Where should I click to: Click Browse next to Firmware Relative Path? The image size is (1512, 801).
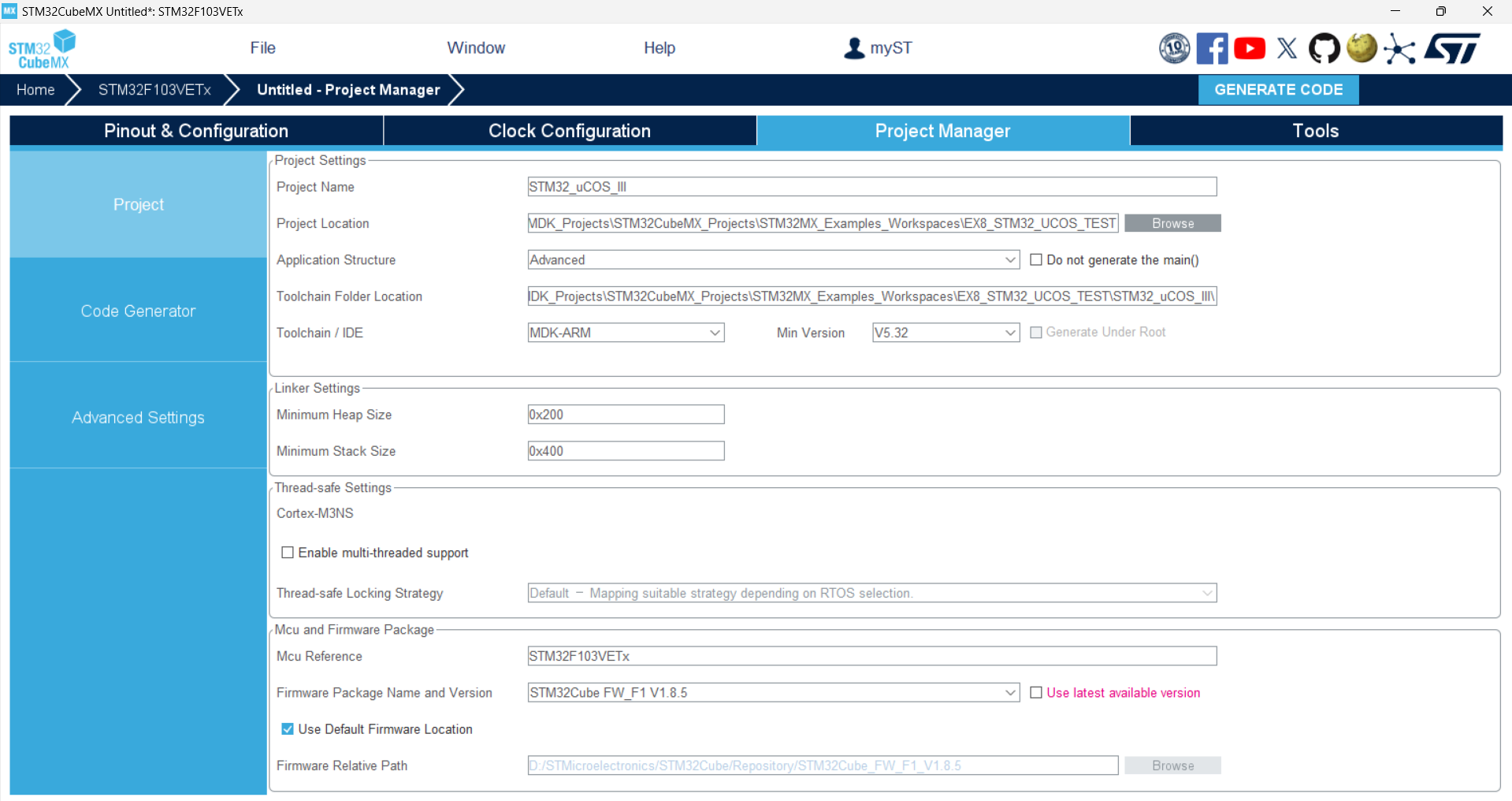coord(1172,766)
